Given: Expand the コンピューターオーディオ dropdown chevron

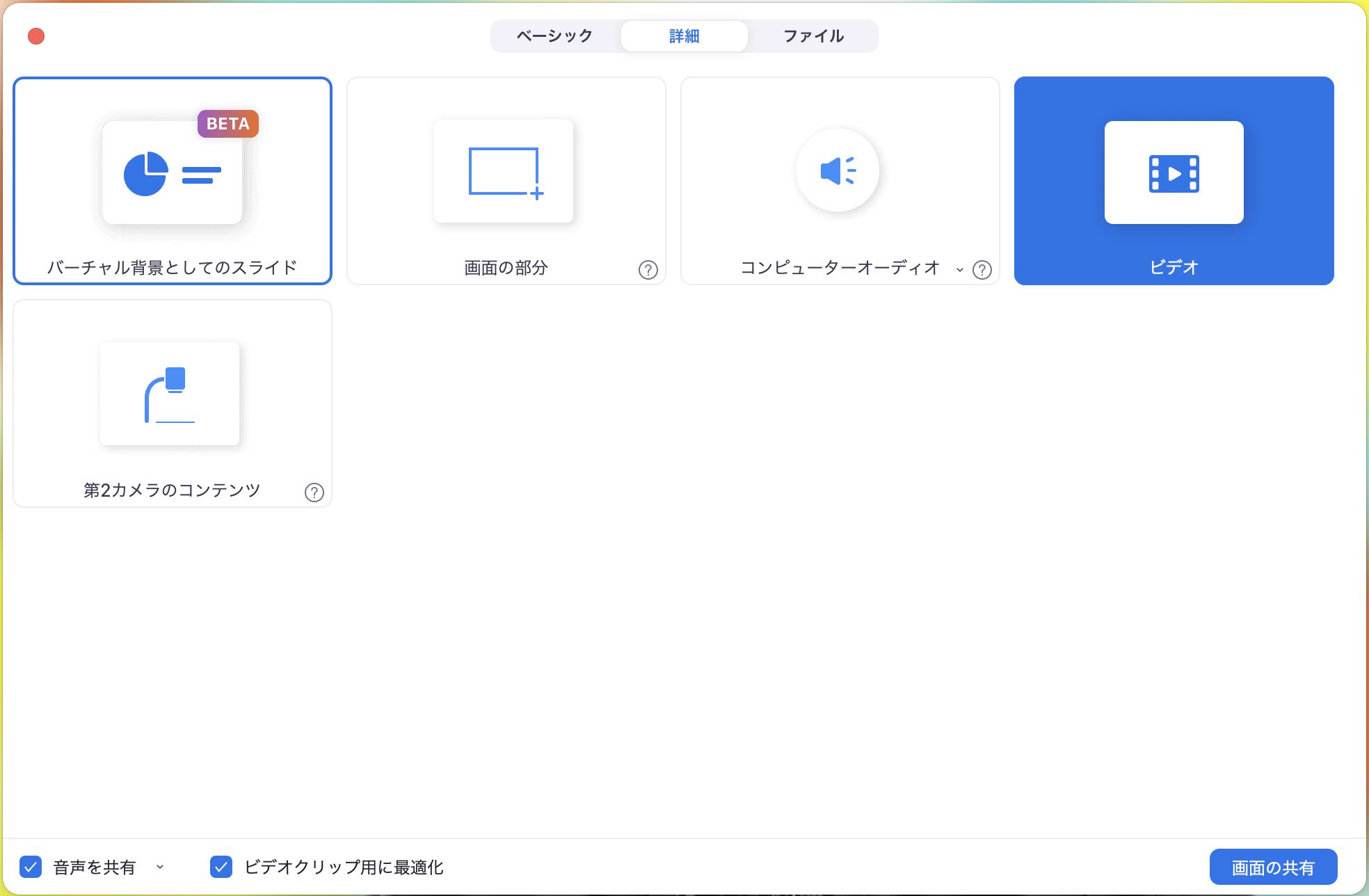Looking at the screenshot, I should (960, 270).
